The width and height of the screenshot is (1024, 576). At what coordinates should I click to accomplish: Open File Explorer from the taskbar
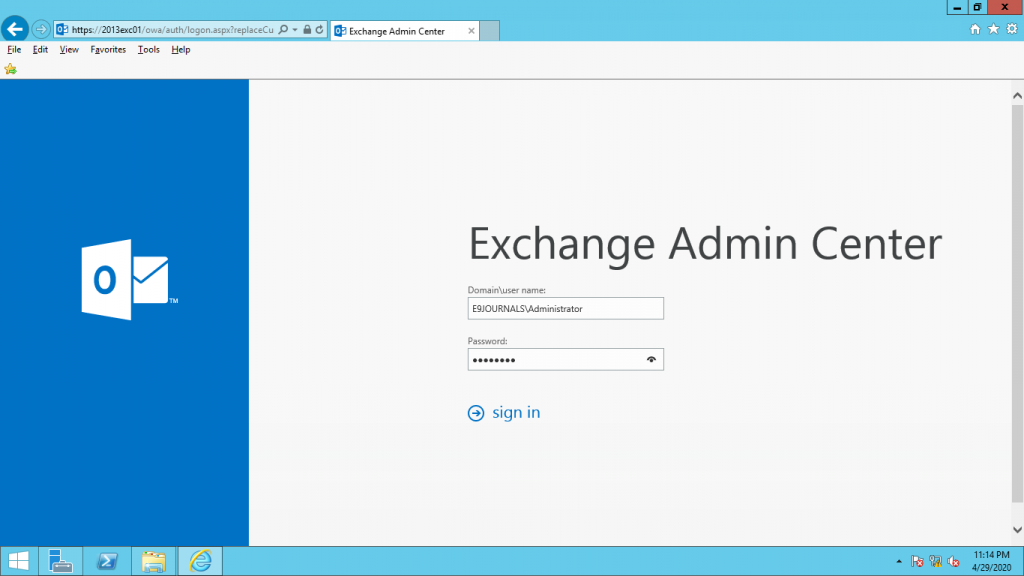153,561
